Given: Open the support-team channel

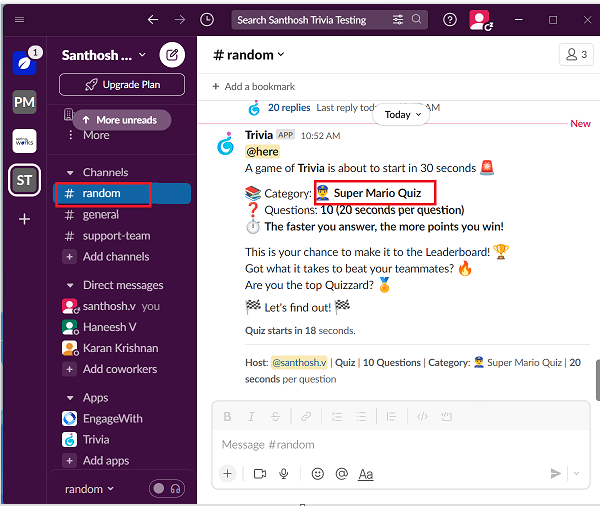Looking at the screenshot, I should pos(122,236).
